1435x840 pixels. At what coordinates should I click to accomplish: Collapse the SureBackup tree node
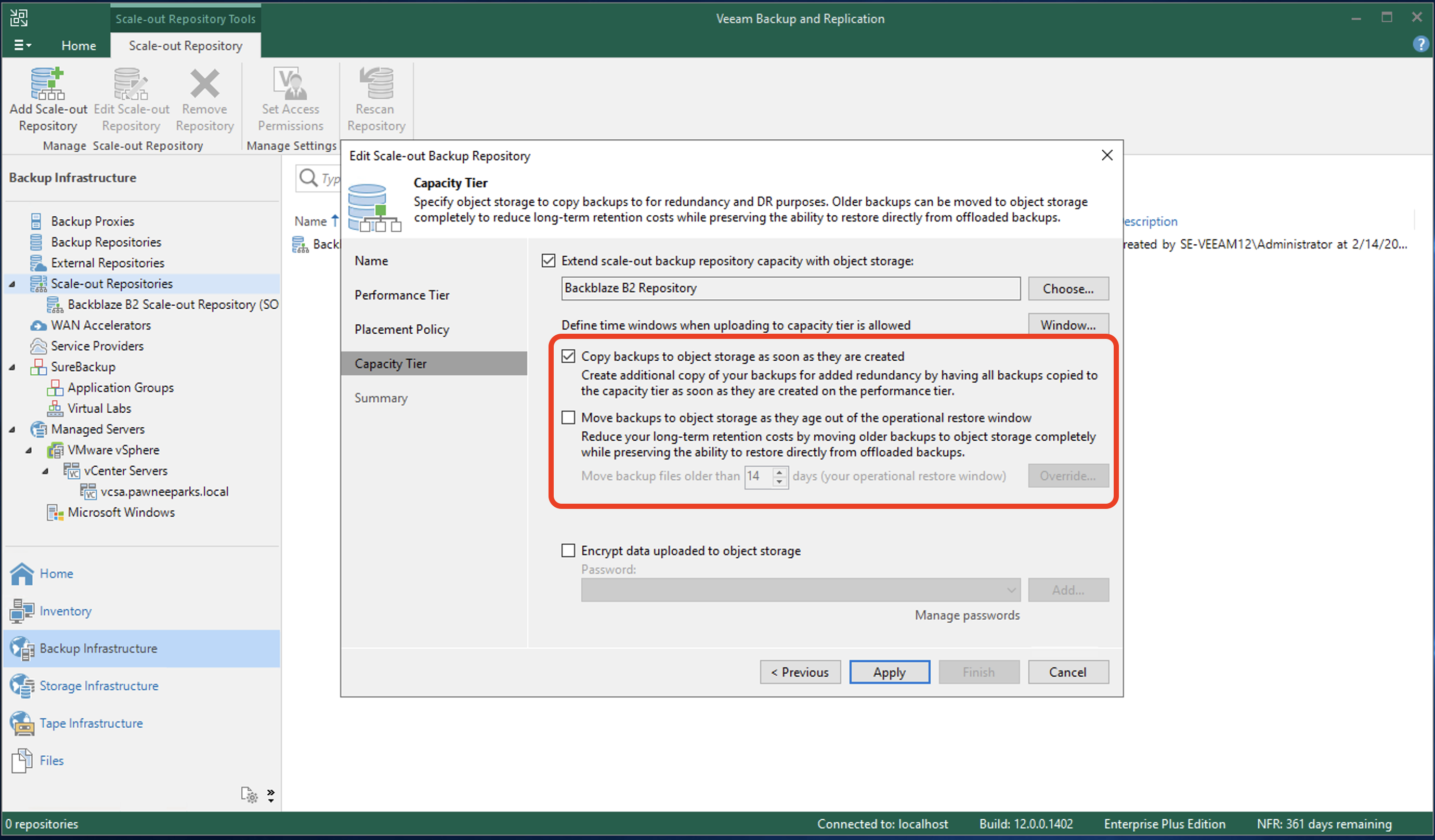tap(12, 367)
